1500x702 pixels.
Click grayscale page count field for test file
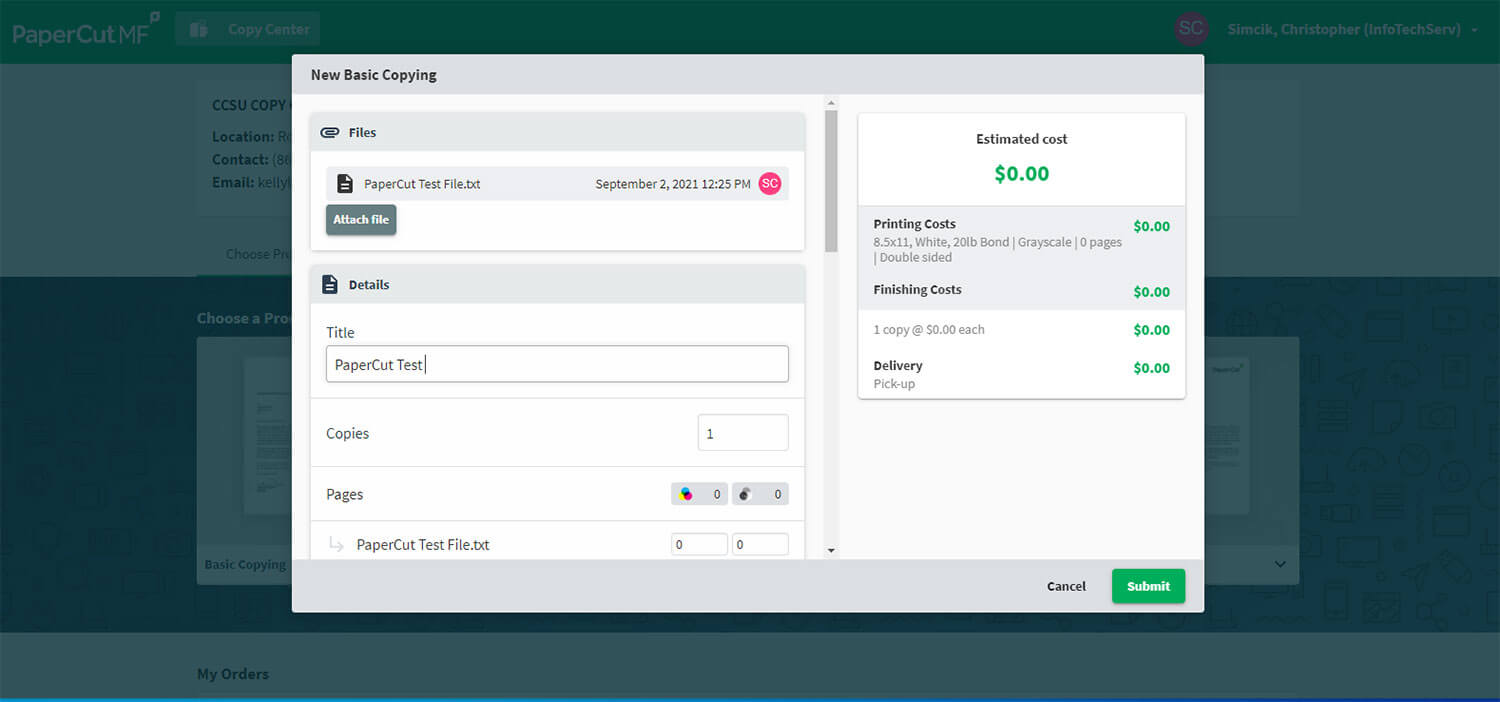point(760,545)
